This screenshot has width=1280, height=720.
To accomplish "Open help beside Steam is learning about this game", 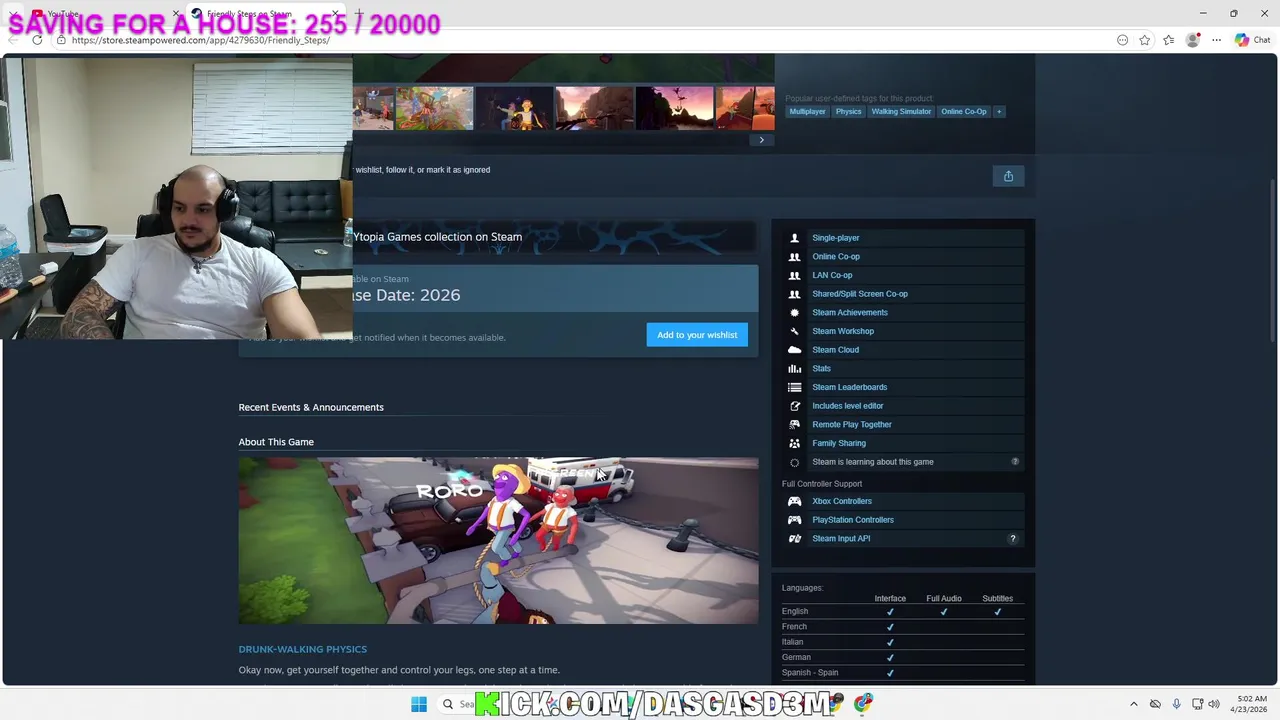I will 1014,462.
